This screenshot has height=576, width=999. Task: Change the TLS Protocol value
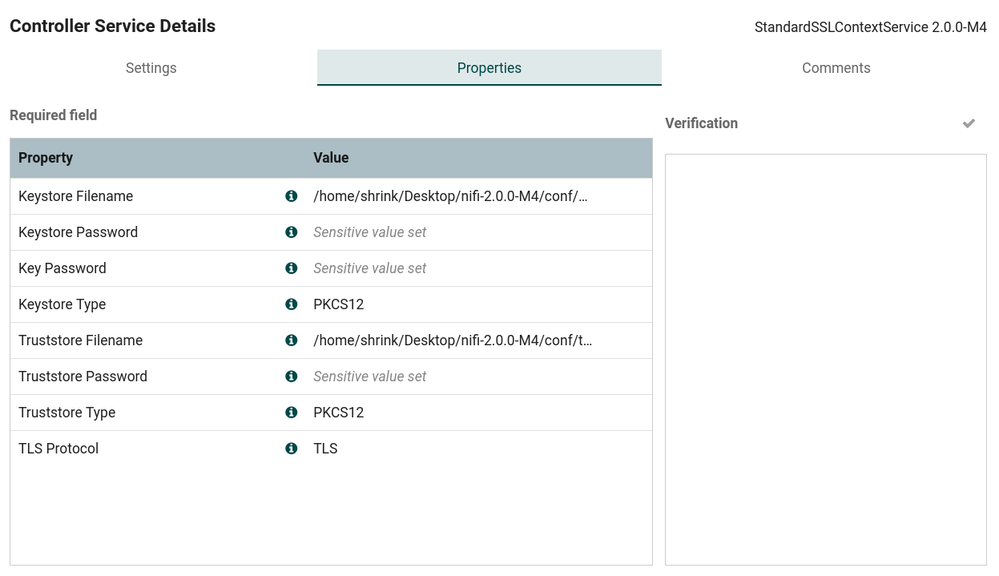(x=325, y=448)
